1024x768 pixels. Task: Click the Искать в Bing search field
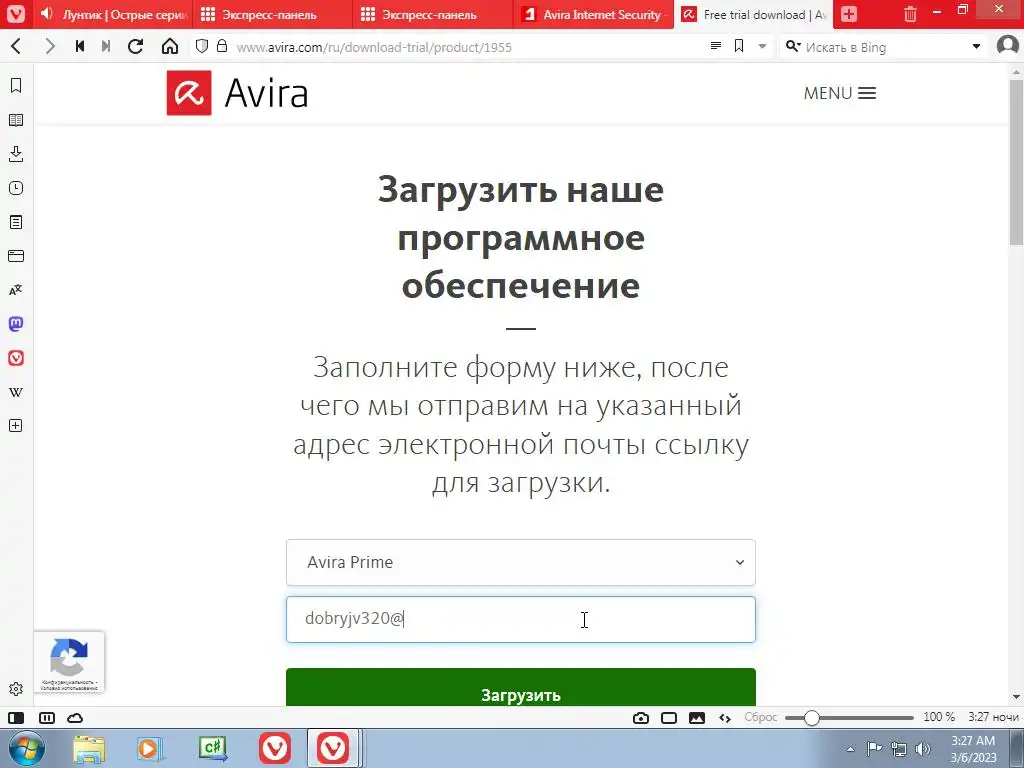click(883, 47)
